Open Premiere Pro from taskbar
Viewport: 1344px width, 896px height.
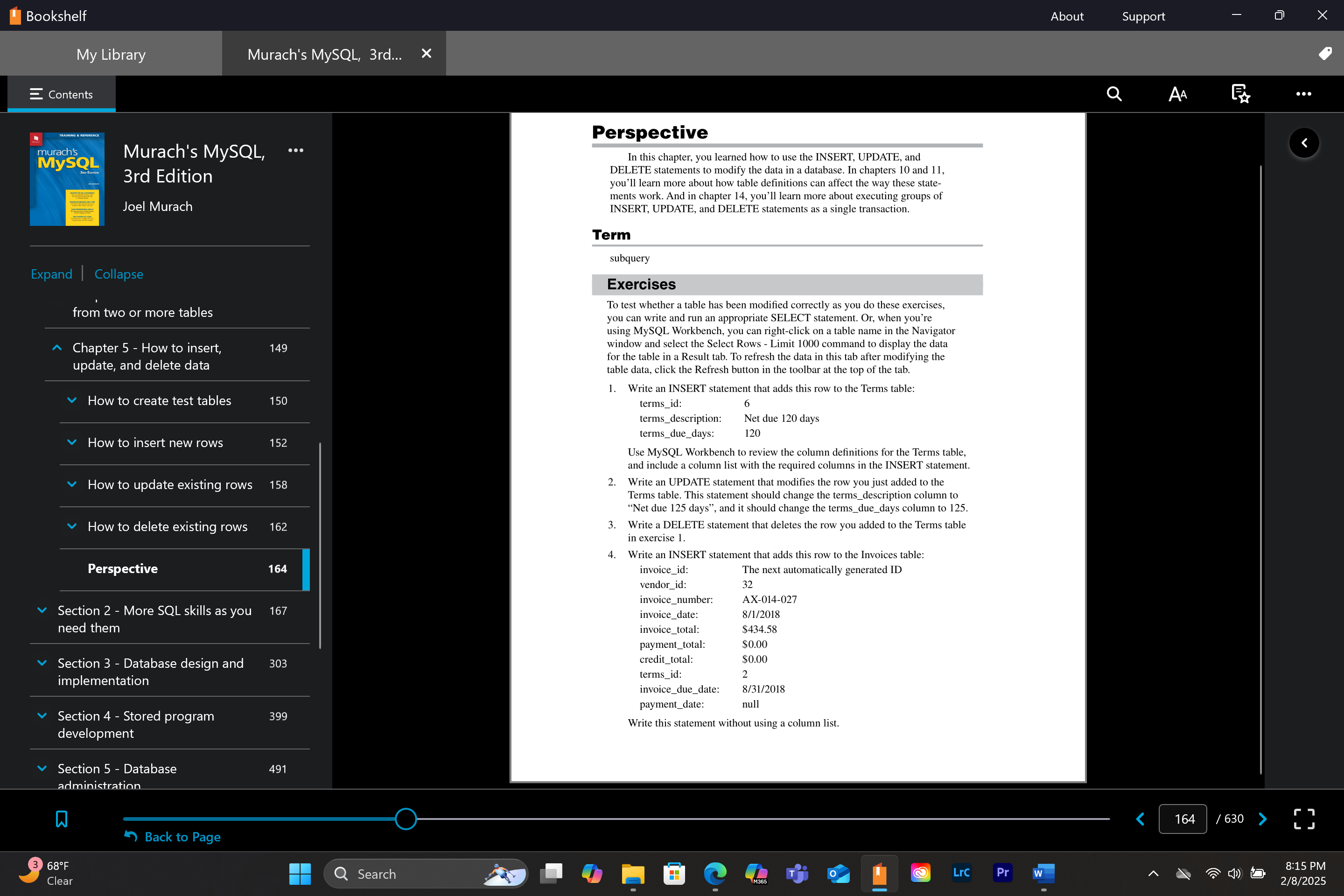[1003, 873]
